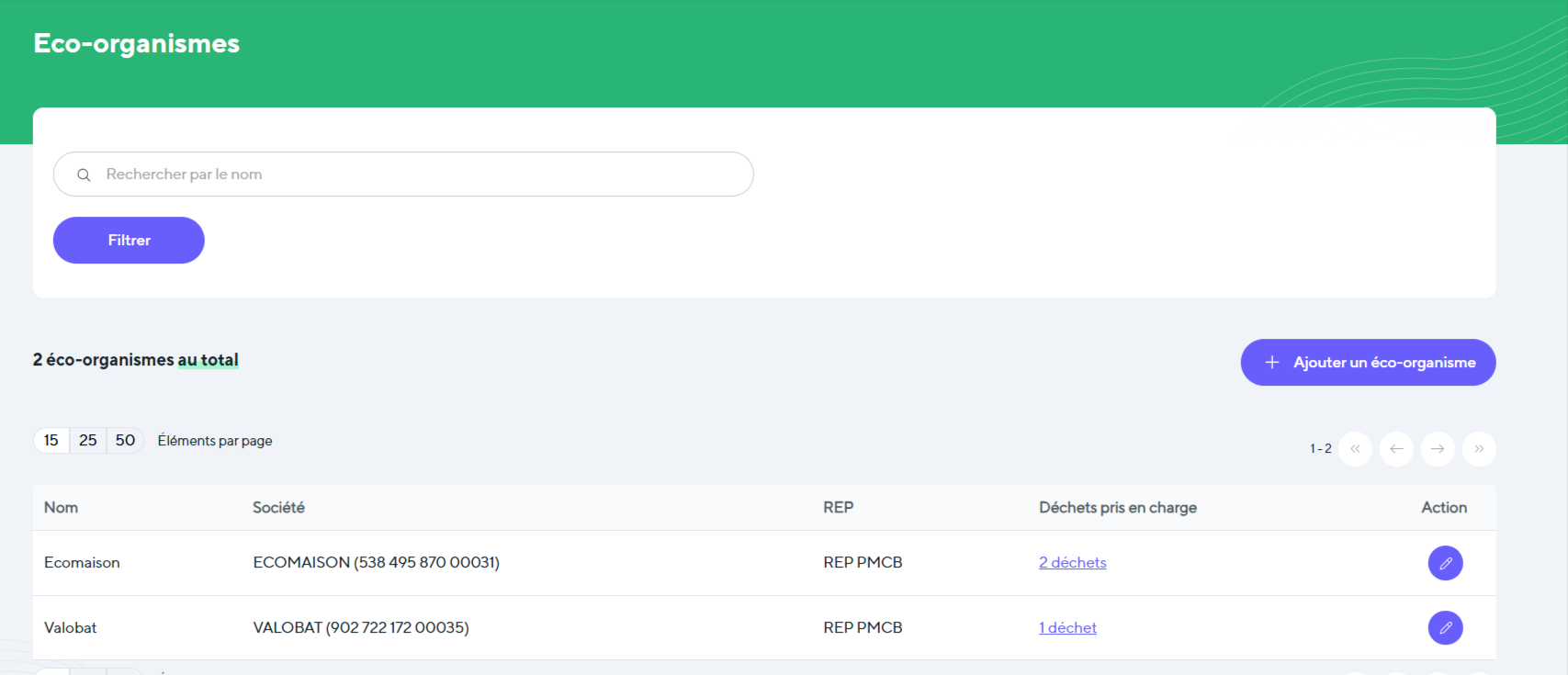This screenshot has height=675, width=1568.
Task: Click the Nom column header
Action: tap(61, 508)
